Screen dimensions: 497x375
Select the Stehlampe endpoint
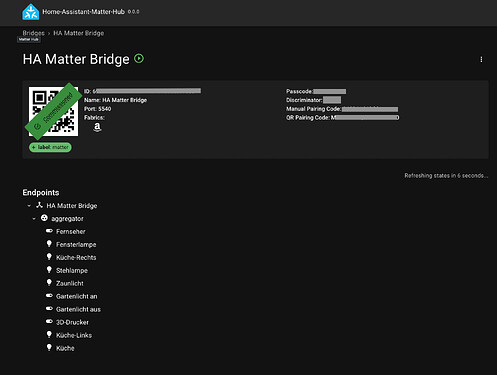pyautogui.click(x=72, y=270)
